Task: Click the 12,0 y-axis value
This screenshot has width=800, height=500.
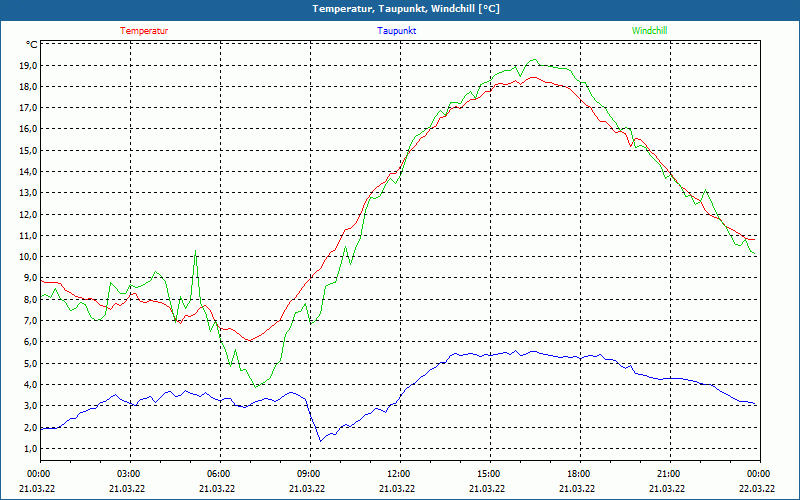Action: (x=28, y=214)
